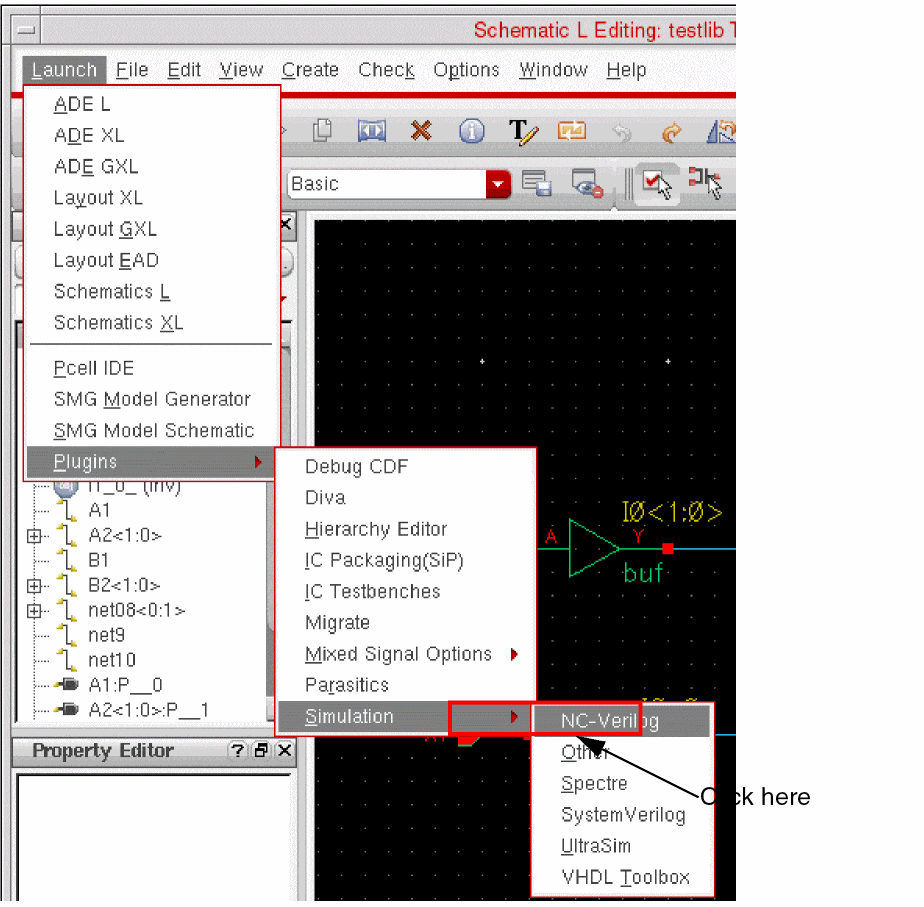Viewport: 924px width, 907px height.
Task: Select net10 in the navigator tree
Action: click(111, 660)
